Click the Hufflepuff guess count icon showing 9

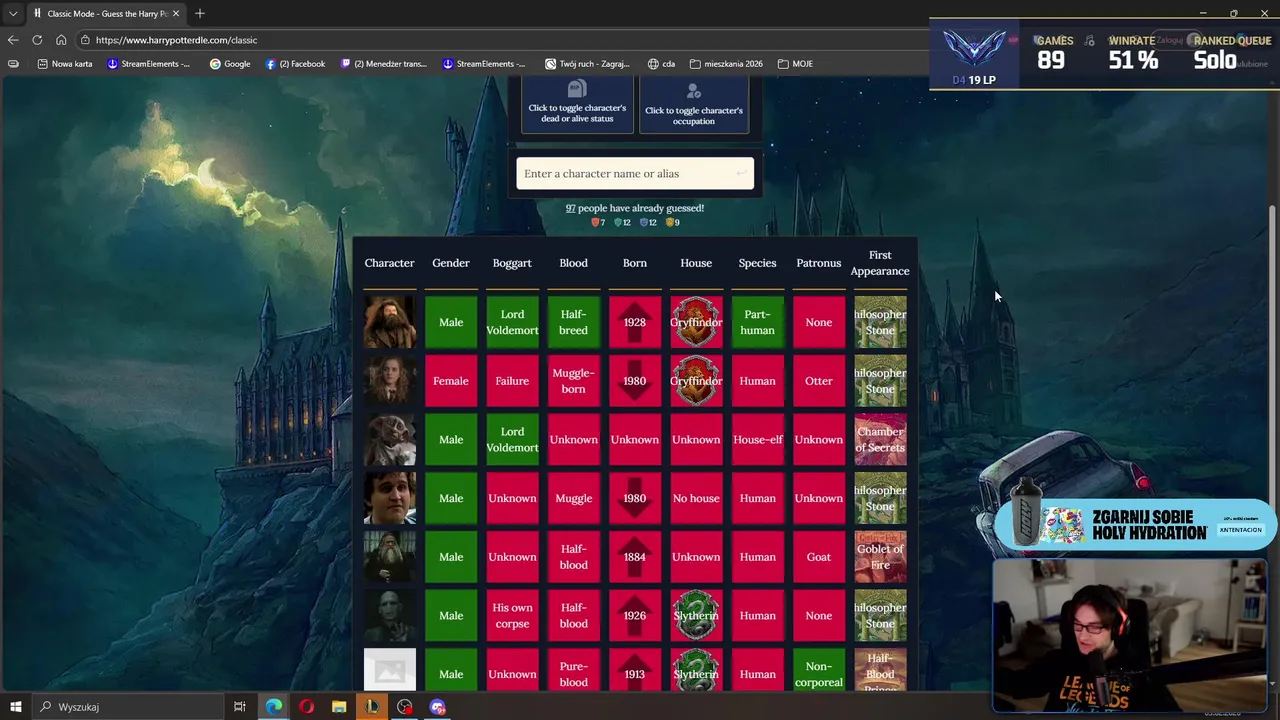[671, 222]
